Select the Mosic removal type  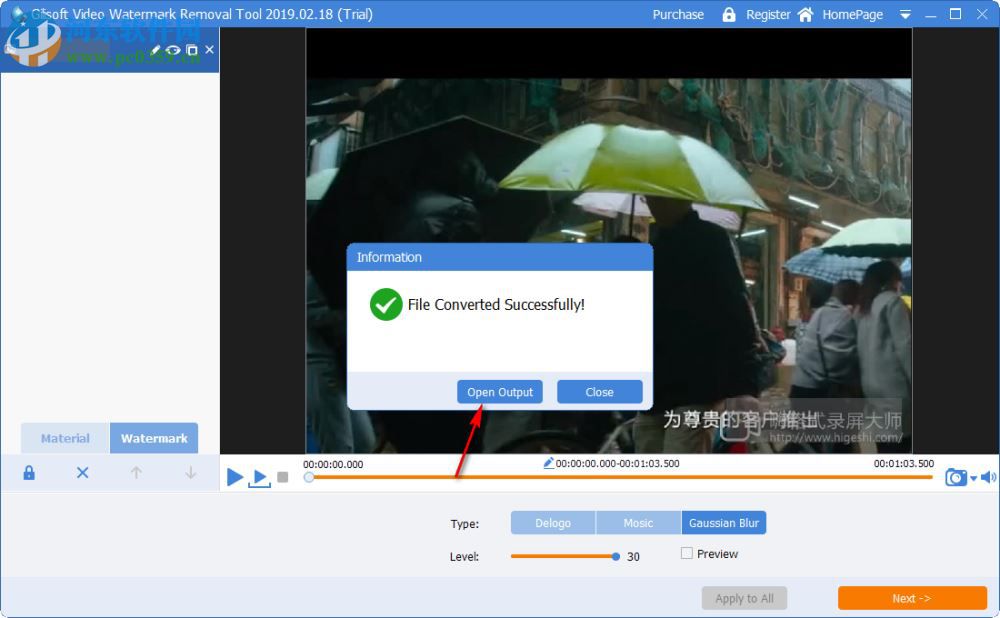point(637,522)
